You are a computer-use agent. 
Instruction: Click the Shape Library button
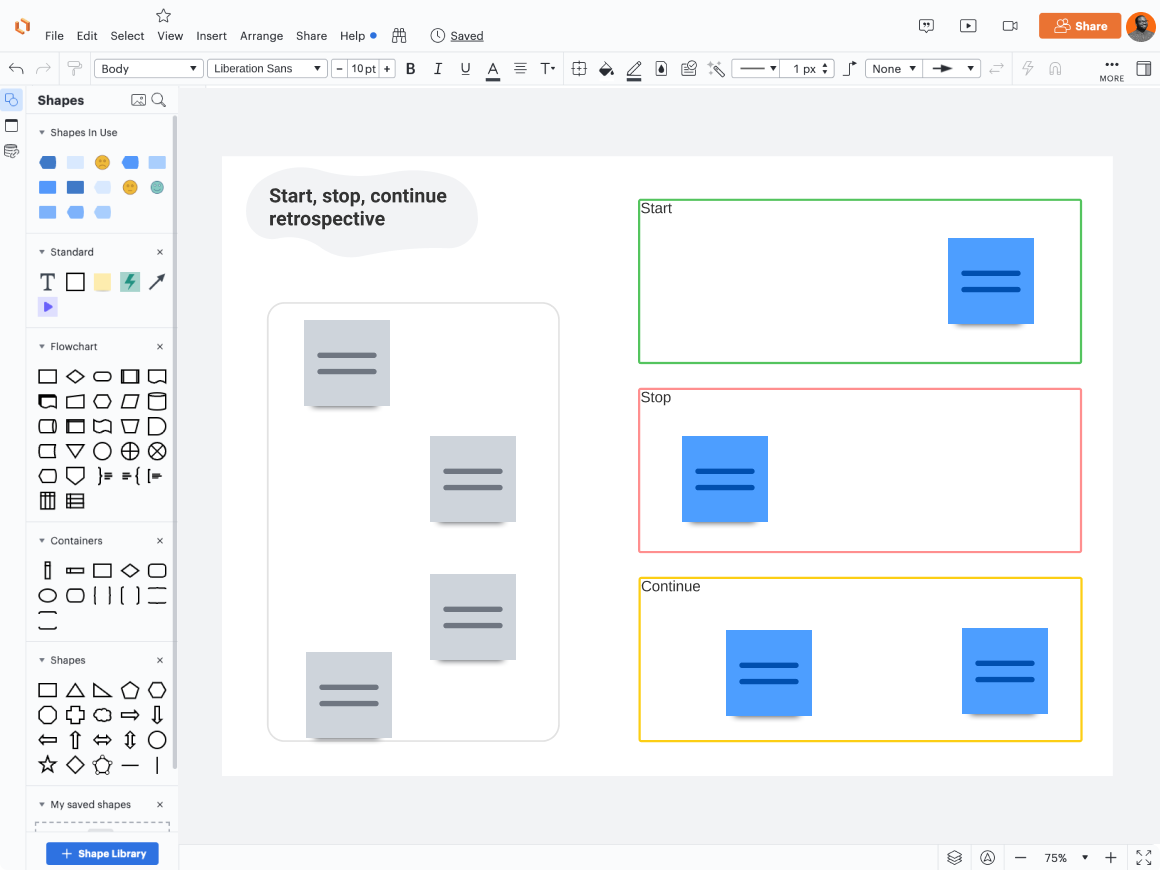point(102,853)
